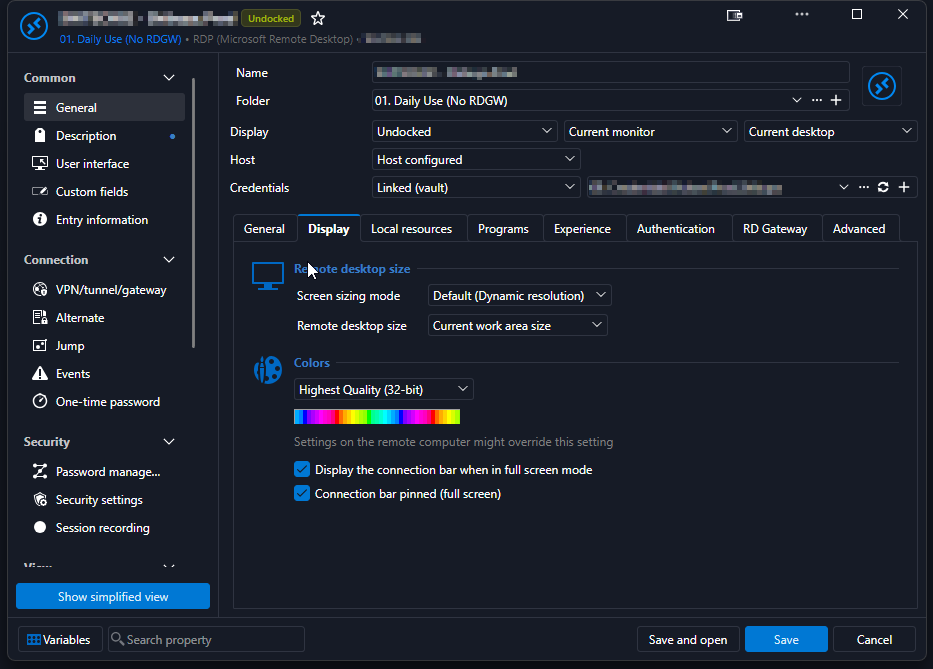This screenshot has width=933, height=669.
Task: Add a new credential with the plus icon
Action: [x=904, y=187]
